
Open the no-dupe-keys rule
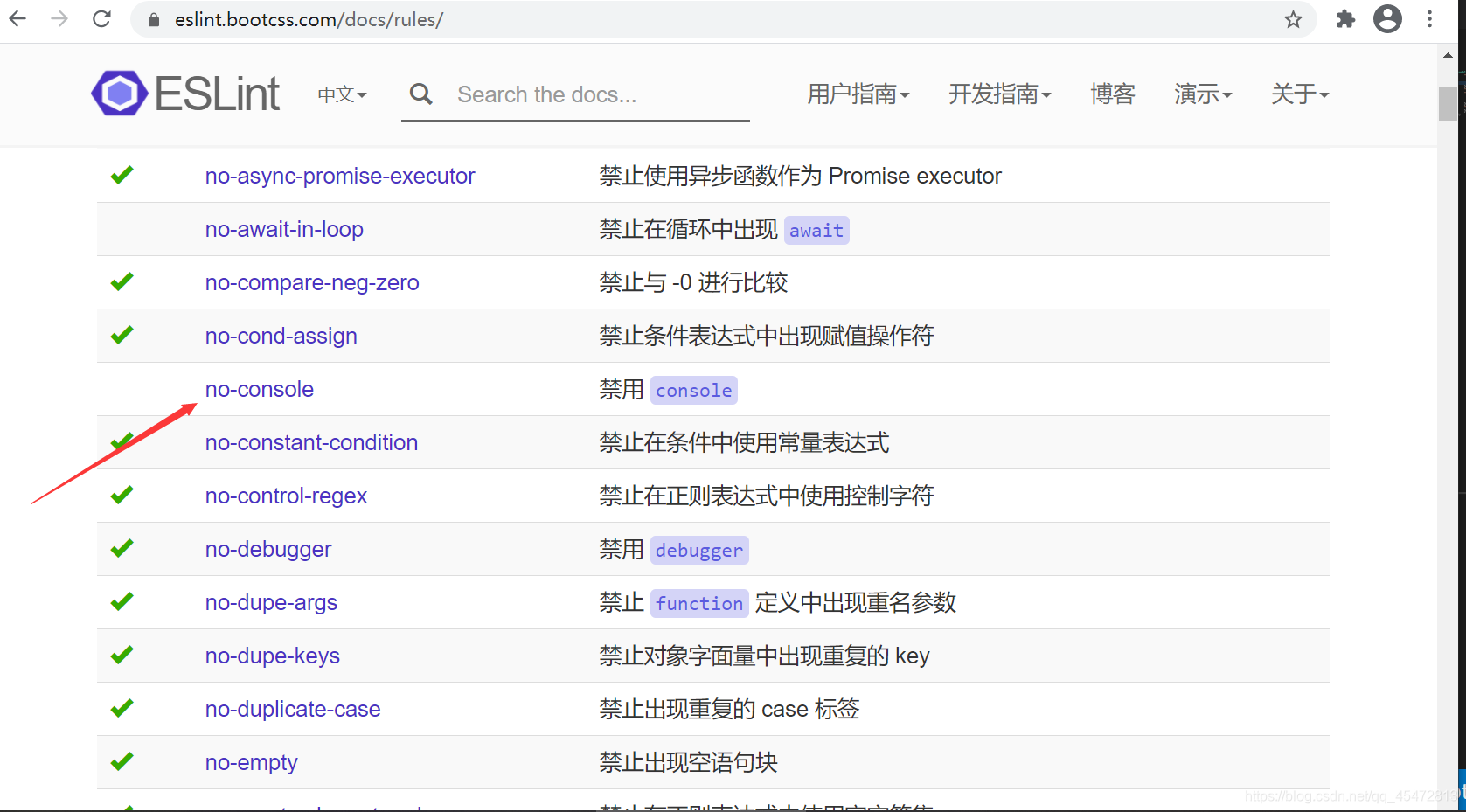click(x=272, y=656)
